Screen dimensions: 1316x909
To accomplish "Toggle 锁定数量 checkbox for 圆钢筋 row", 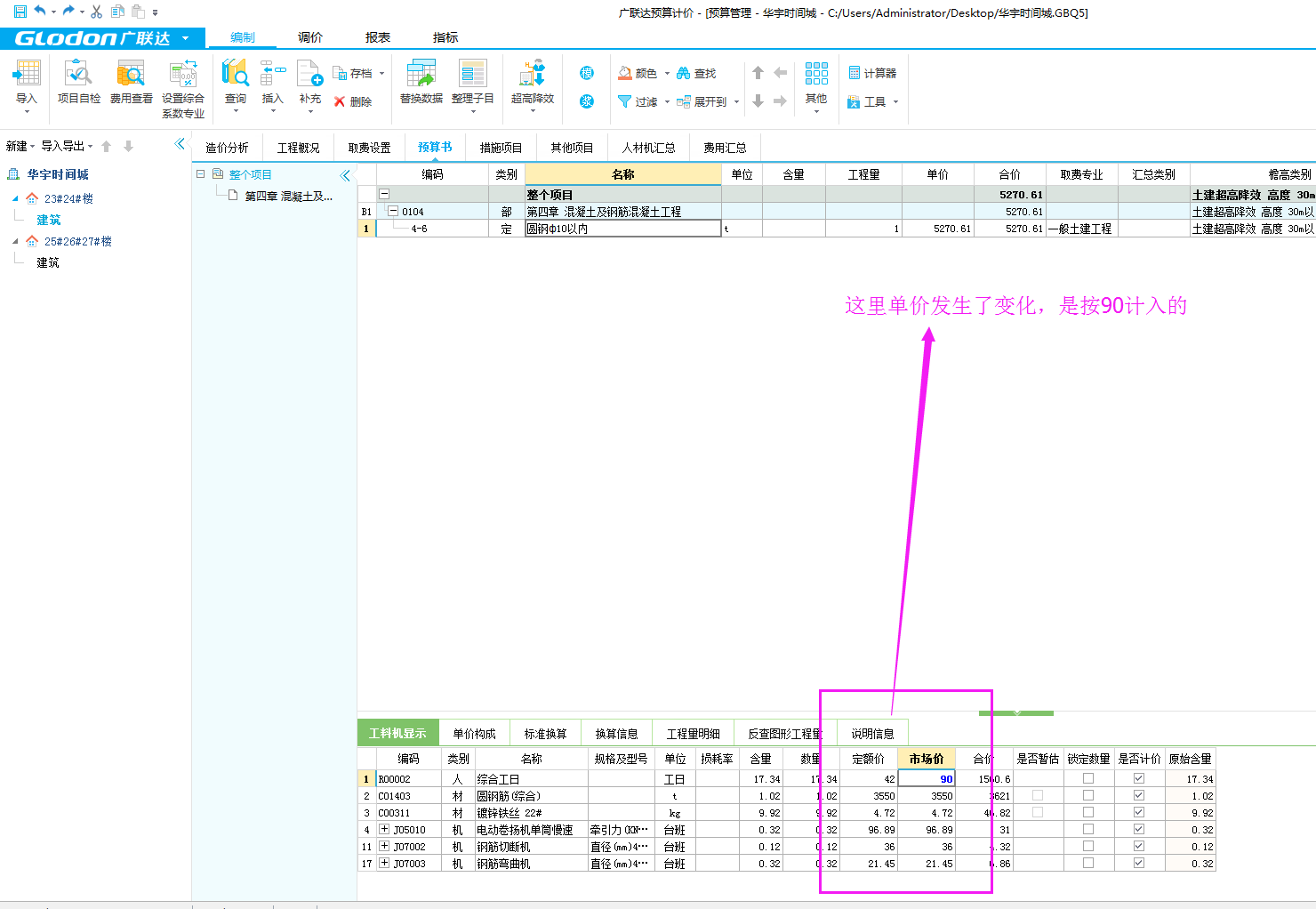I will click(1088, 795).
